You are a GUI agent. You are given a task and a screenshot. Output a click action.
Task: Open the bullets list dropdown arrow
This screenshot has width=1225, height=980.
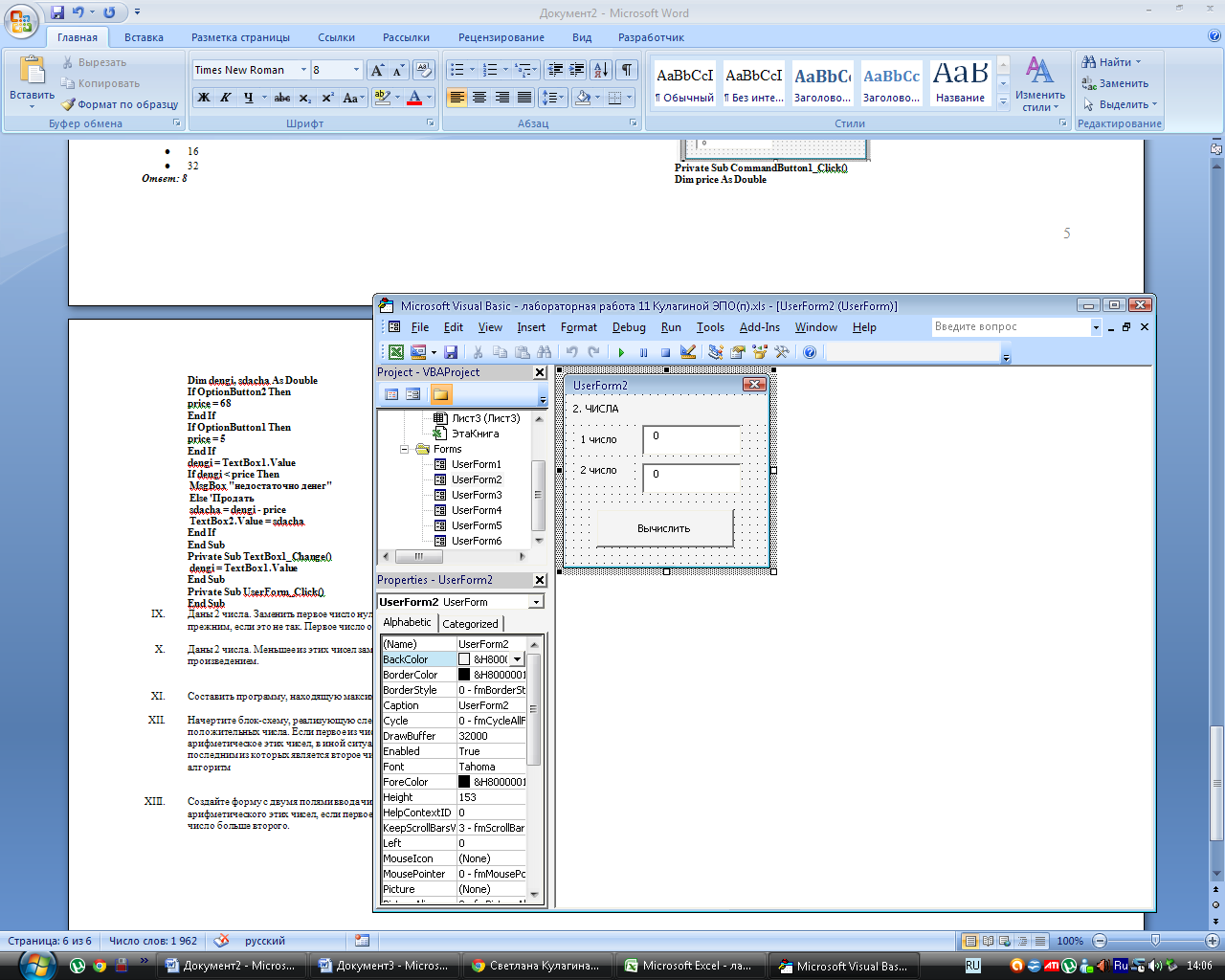click(x=472, y=70)
